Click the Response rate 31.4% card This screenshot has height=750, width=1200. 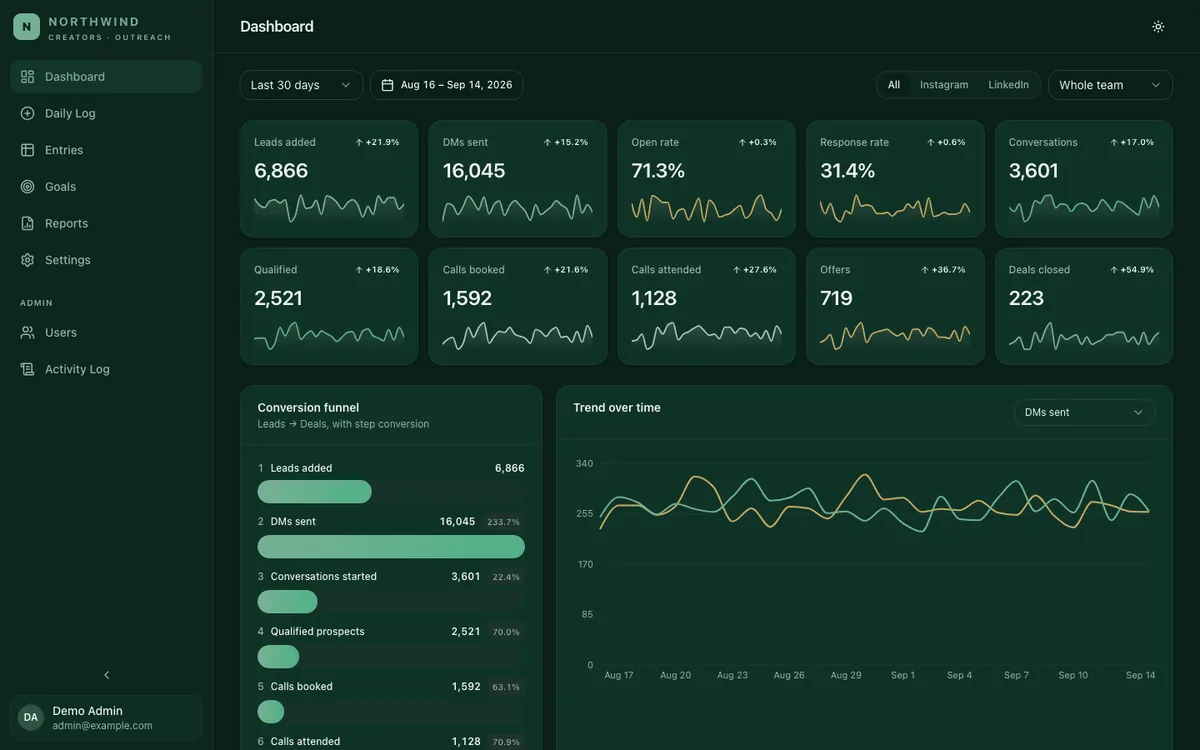[x=895, y=179]
